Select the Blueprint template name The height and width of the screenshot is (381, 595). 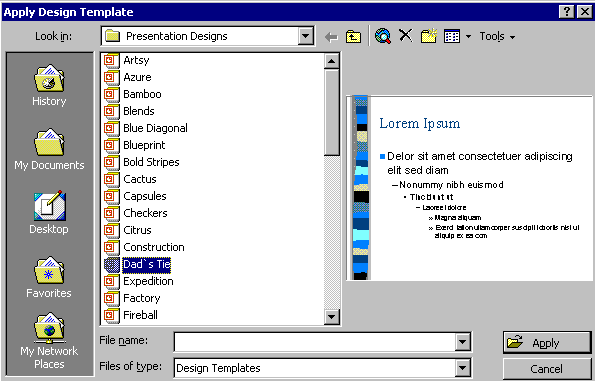pyautogui.click(x=144, y=145)
